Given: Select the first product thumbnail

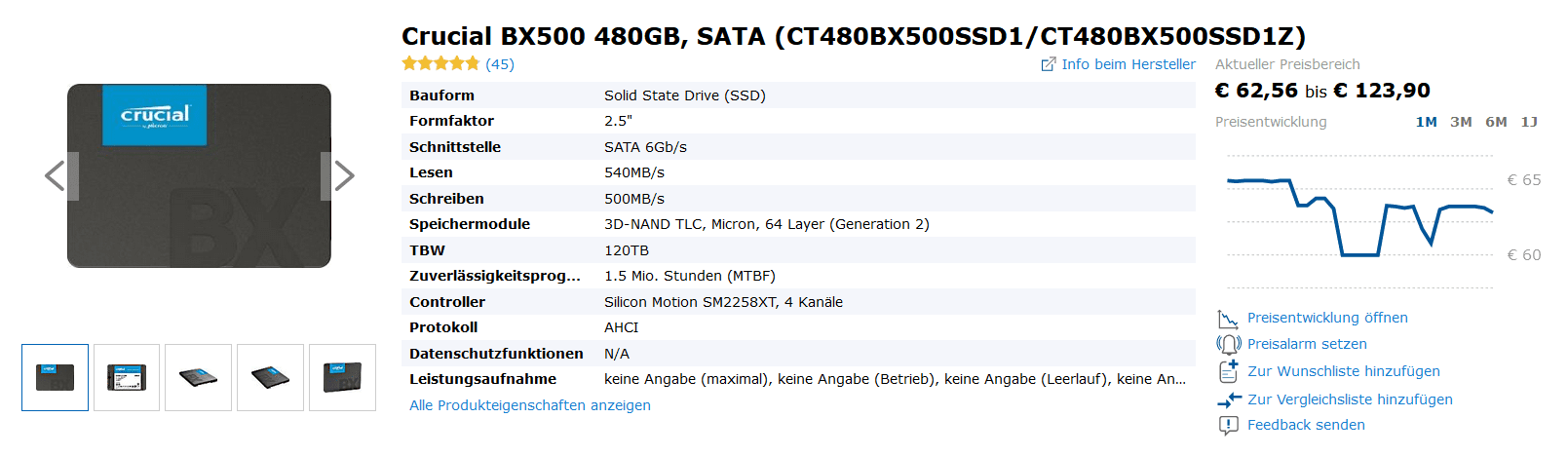Looking at the screenshot, I should pyautogui.click(x=56, y=377).
